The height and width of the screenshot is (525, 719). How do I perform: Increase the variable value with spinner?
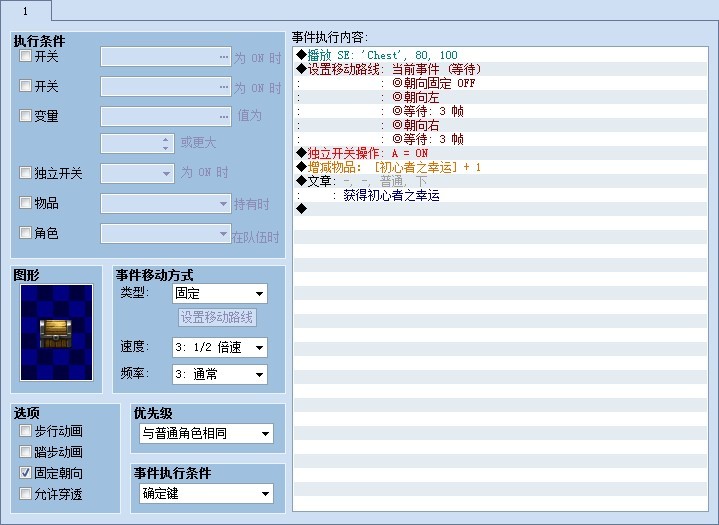pyautogui.click(x=166, y=139)
